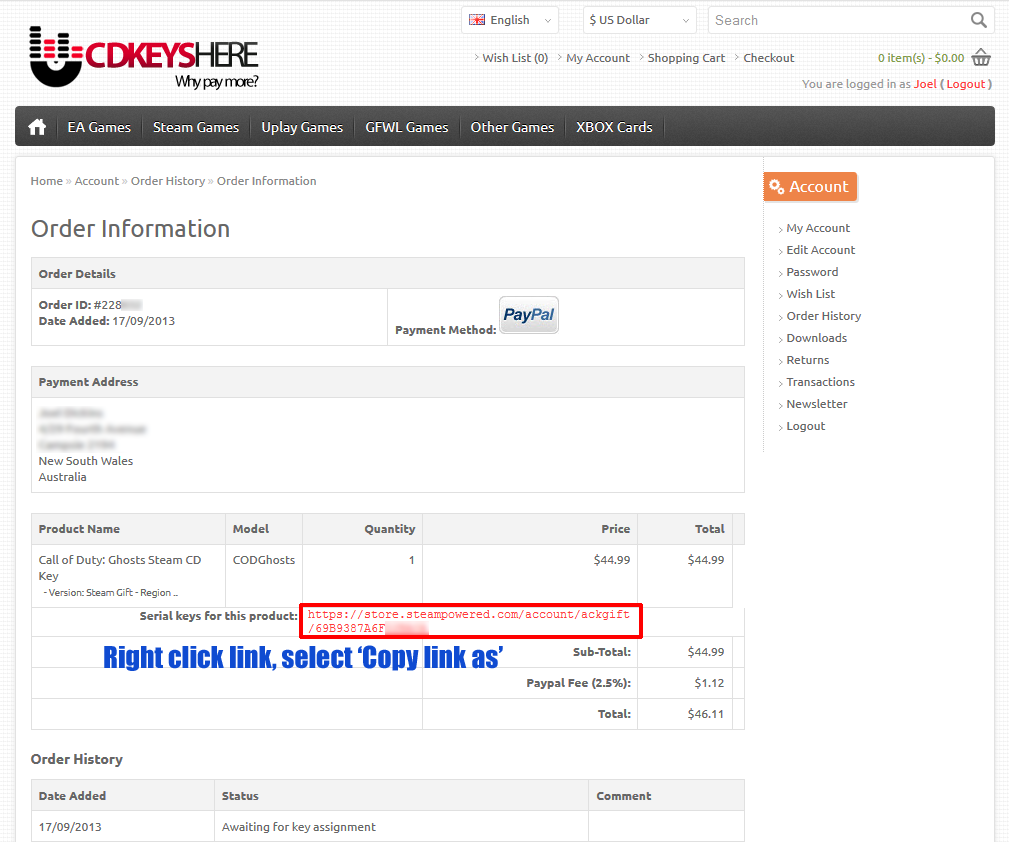Click the Paypal Fee amount $1.12
Image resolution: width=1009 pixels, height=842 pixels.
[709, 683]
